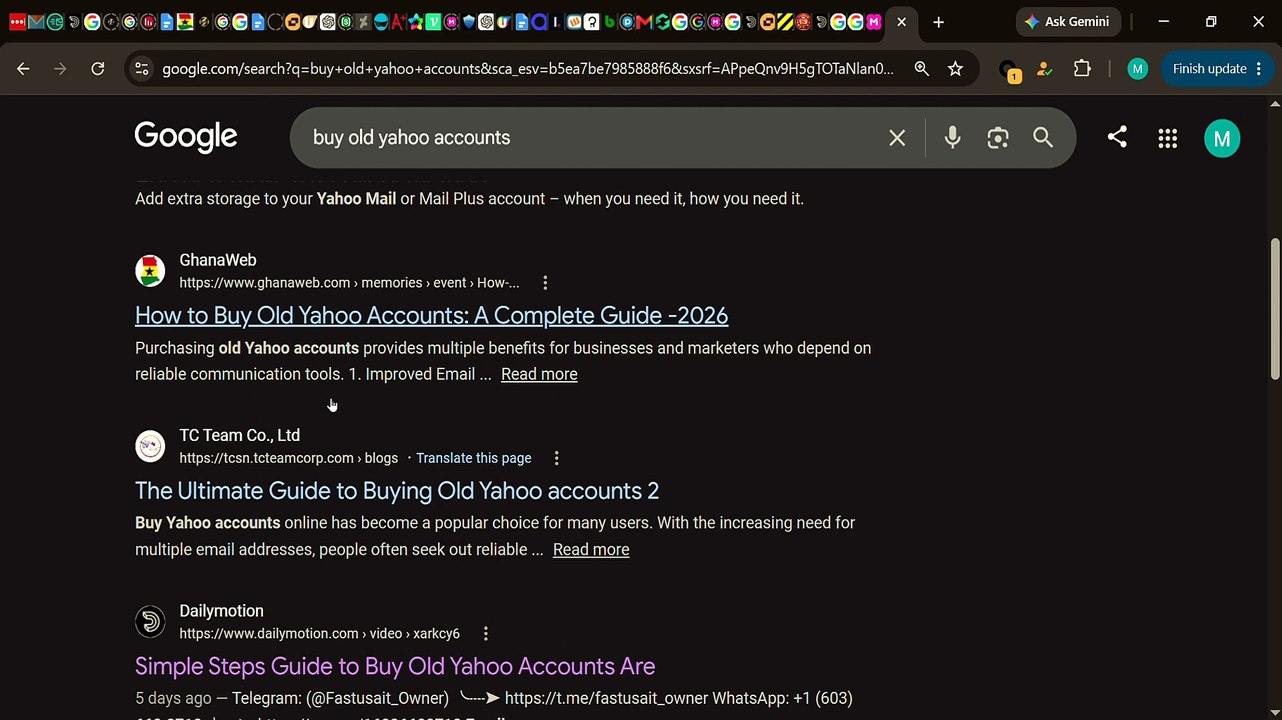This screenshot has width=1282, height=720.
Task: Switch to the Ghana flag tab
Action: 185,22
